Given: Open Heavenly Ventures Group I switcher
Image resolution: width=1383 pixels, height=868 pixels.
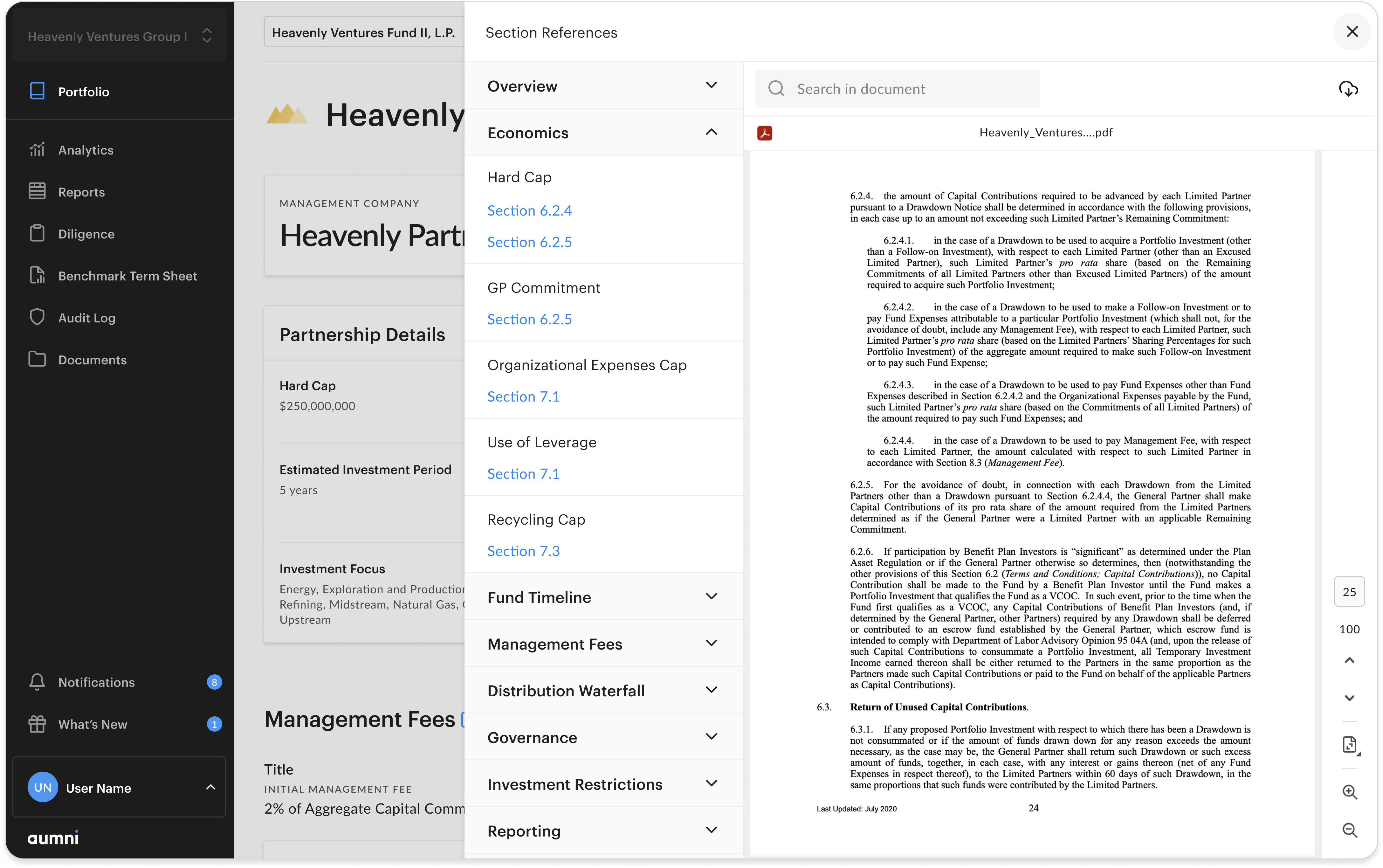Looking at the screenshot, I should point(119,36).
